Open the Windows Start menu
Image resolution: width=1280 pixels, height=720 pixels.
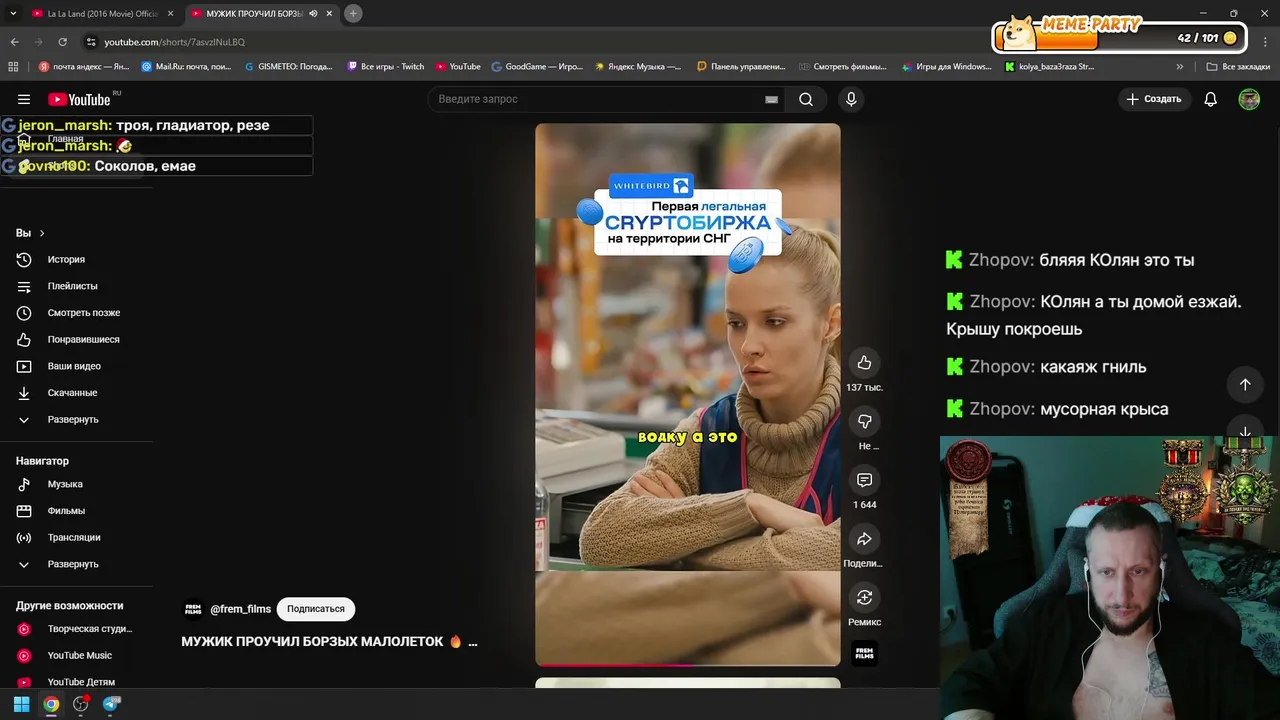tap(21, 704)
